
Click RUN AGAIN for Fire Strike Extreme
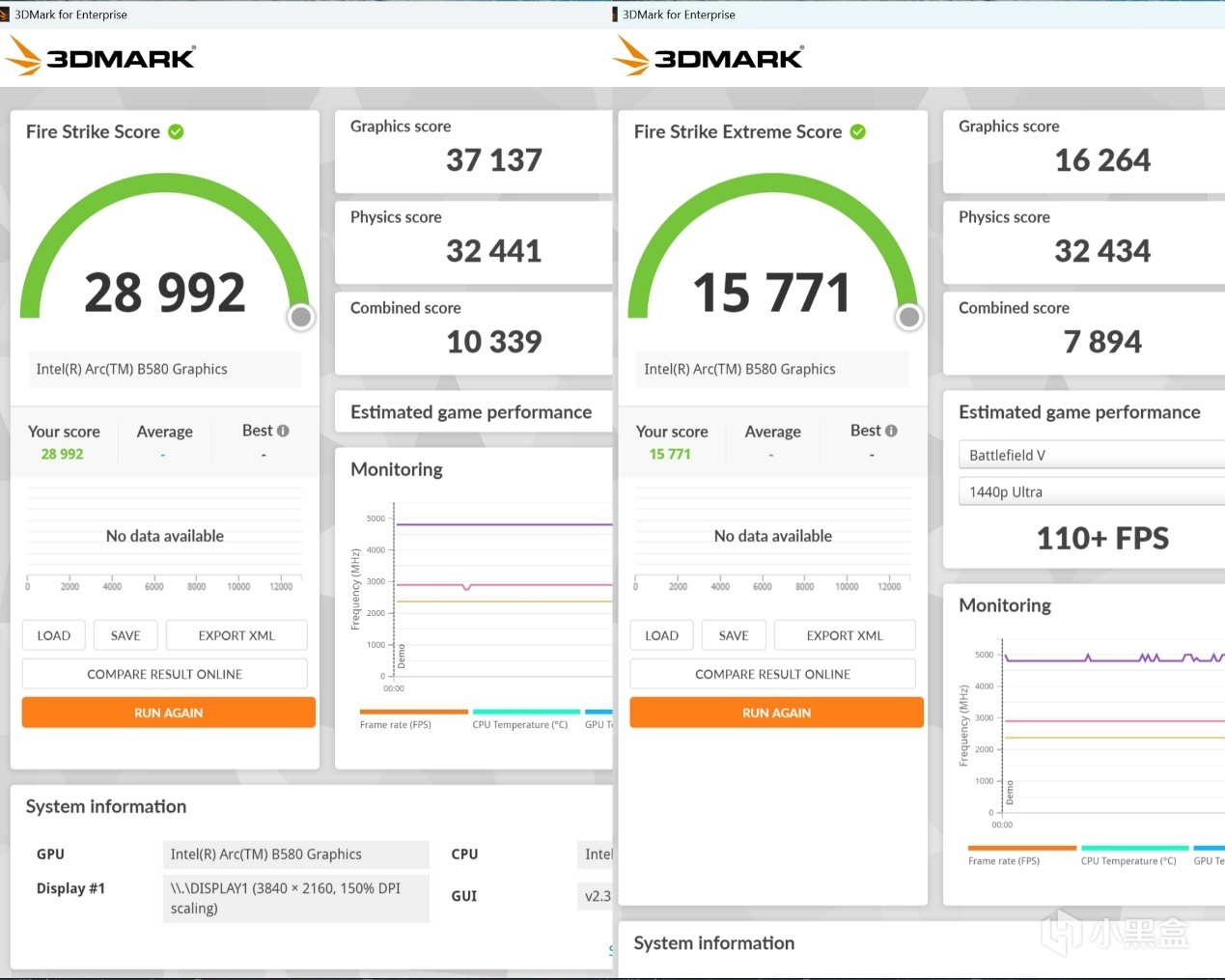click(777, 713)
